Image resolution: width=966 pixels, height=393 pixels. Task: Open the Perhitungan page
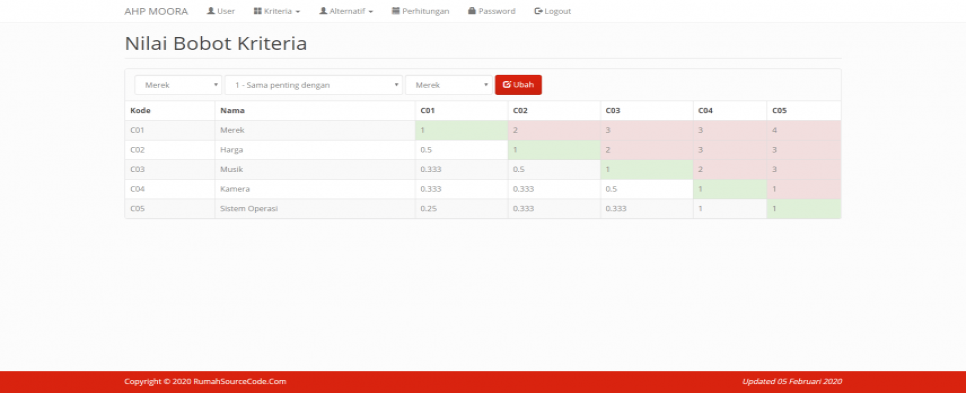pos(420,11)
